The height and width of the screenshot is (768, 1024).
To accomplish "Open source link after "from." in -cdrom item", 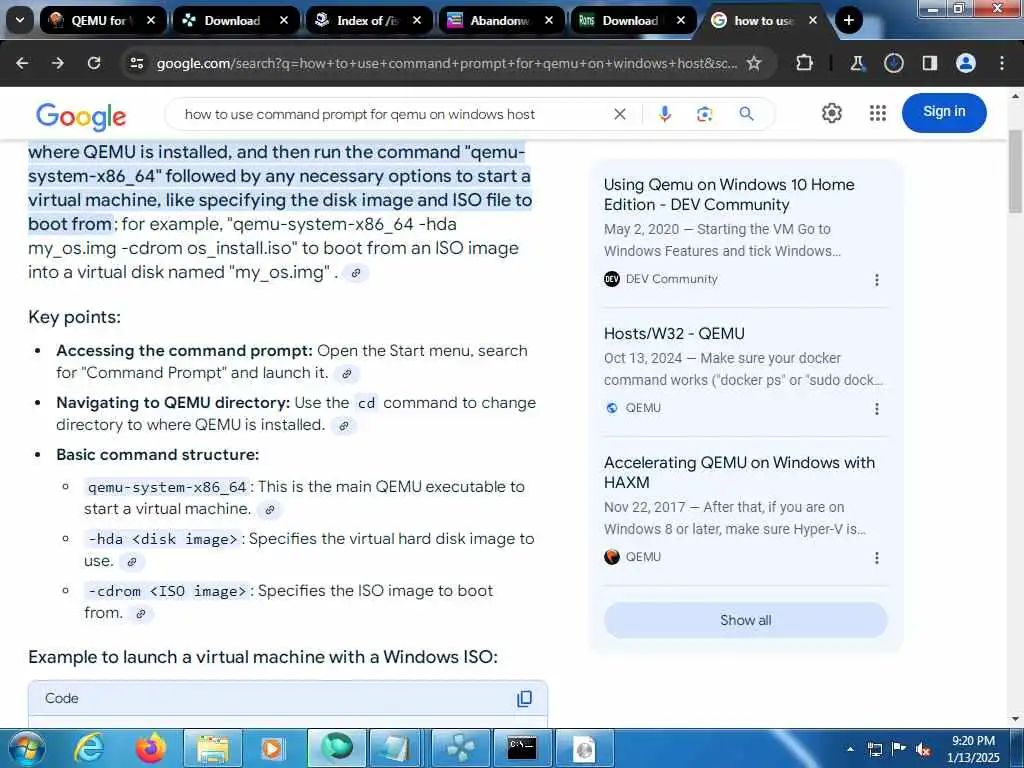I will pos(140,614).
